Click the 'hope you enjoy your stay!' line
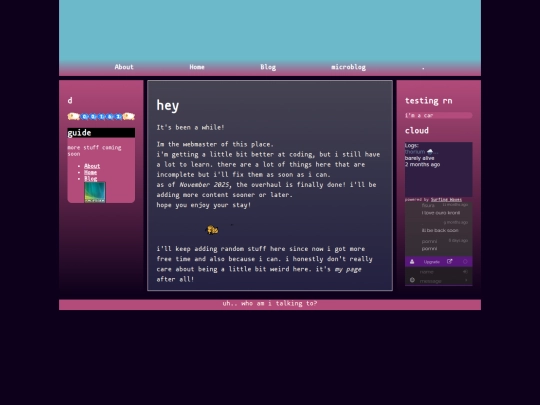 tap(204, 205)
